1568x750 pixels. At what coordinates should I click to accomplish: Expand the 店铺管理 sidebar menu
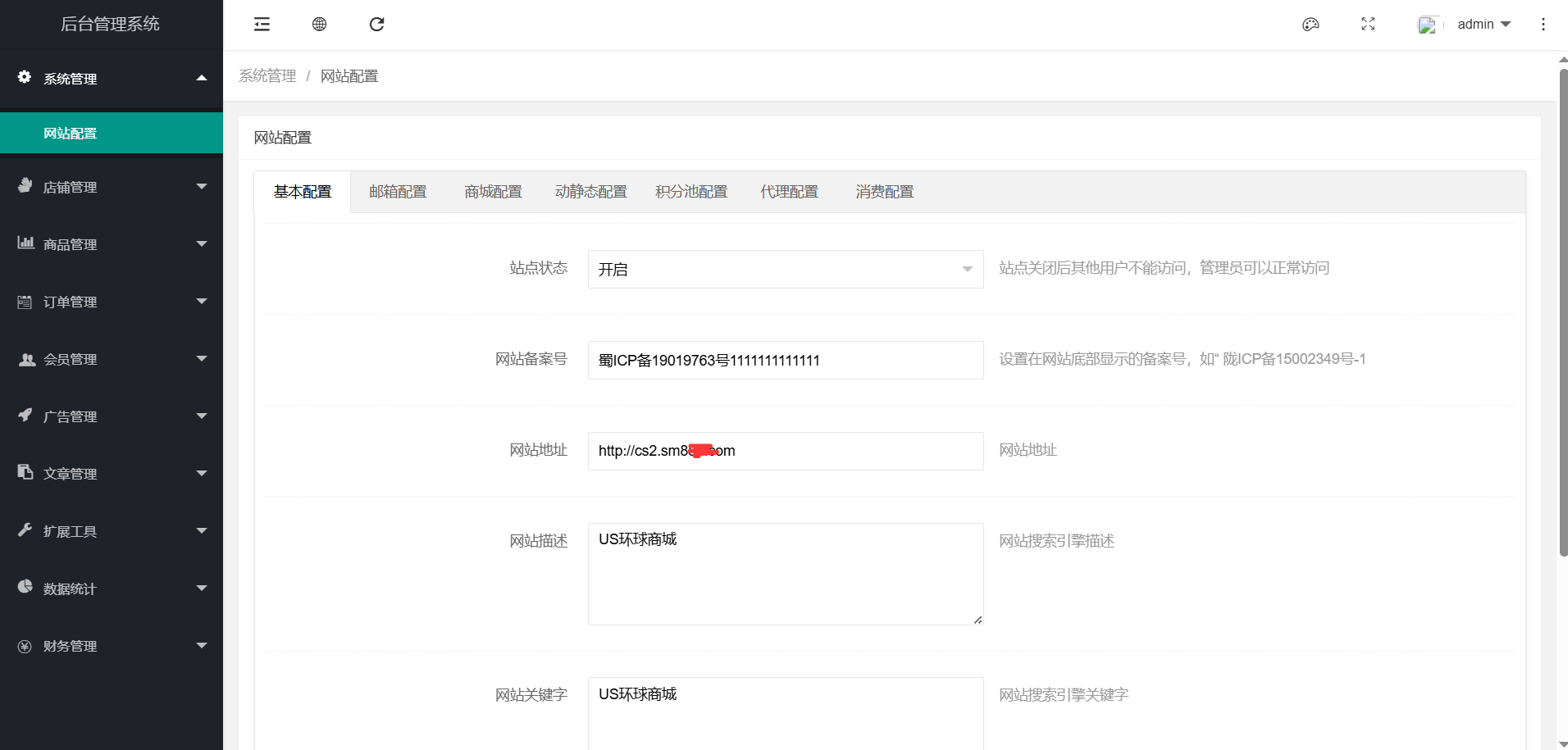(x=112, y=187)
